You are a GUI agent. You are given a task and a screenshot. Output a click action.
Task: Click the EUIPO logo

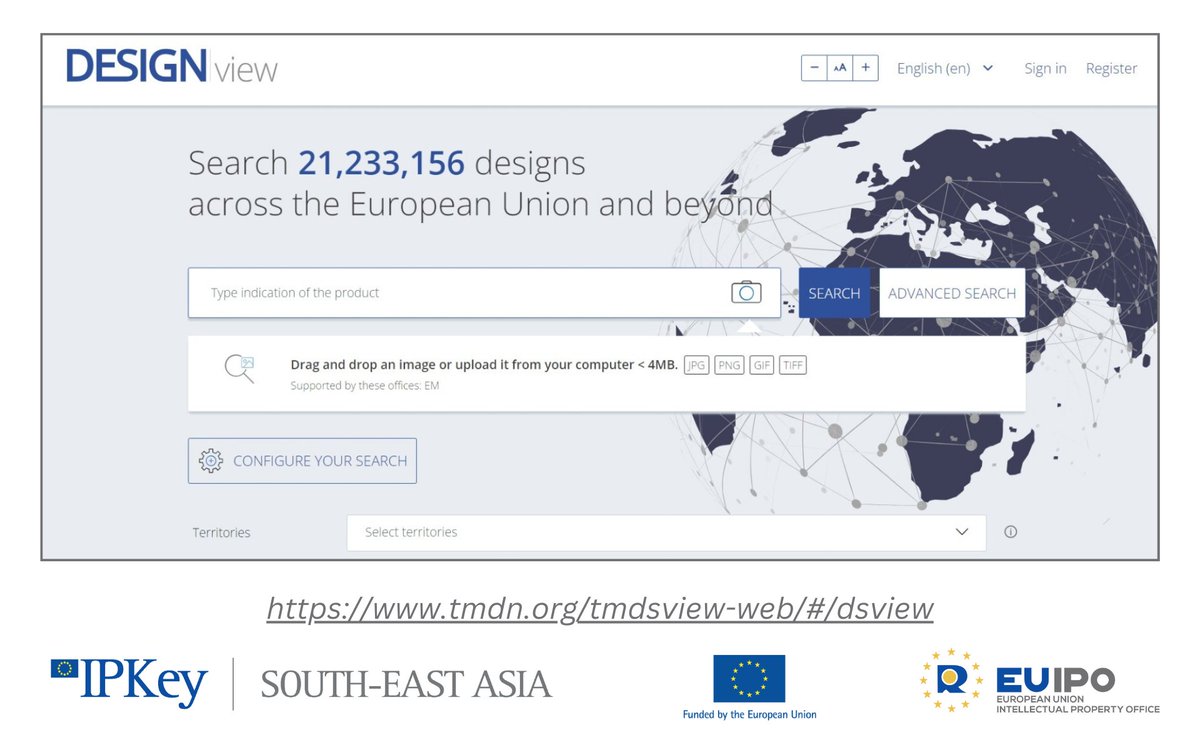pyautogui.click(x=1039, y=682)
